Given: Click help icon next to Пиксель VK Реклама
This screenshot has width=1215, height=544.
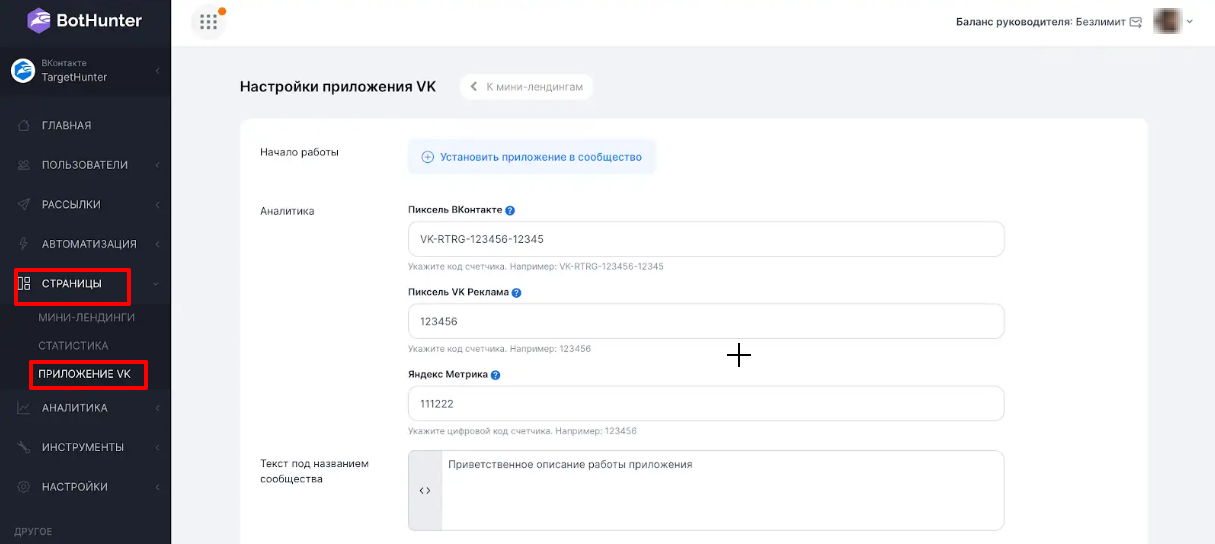Looking at the screenshot, I should point(517,293).
